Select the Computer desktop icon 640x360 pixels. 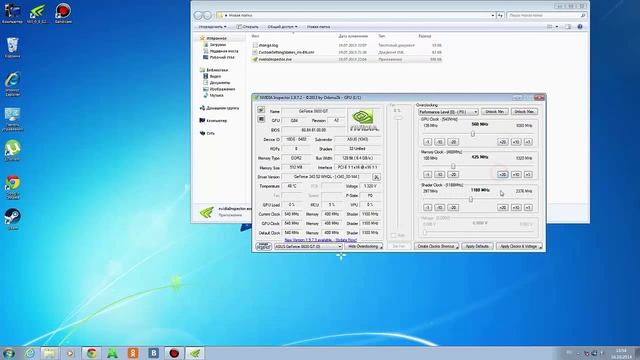tap(12, 13)
